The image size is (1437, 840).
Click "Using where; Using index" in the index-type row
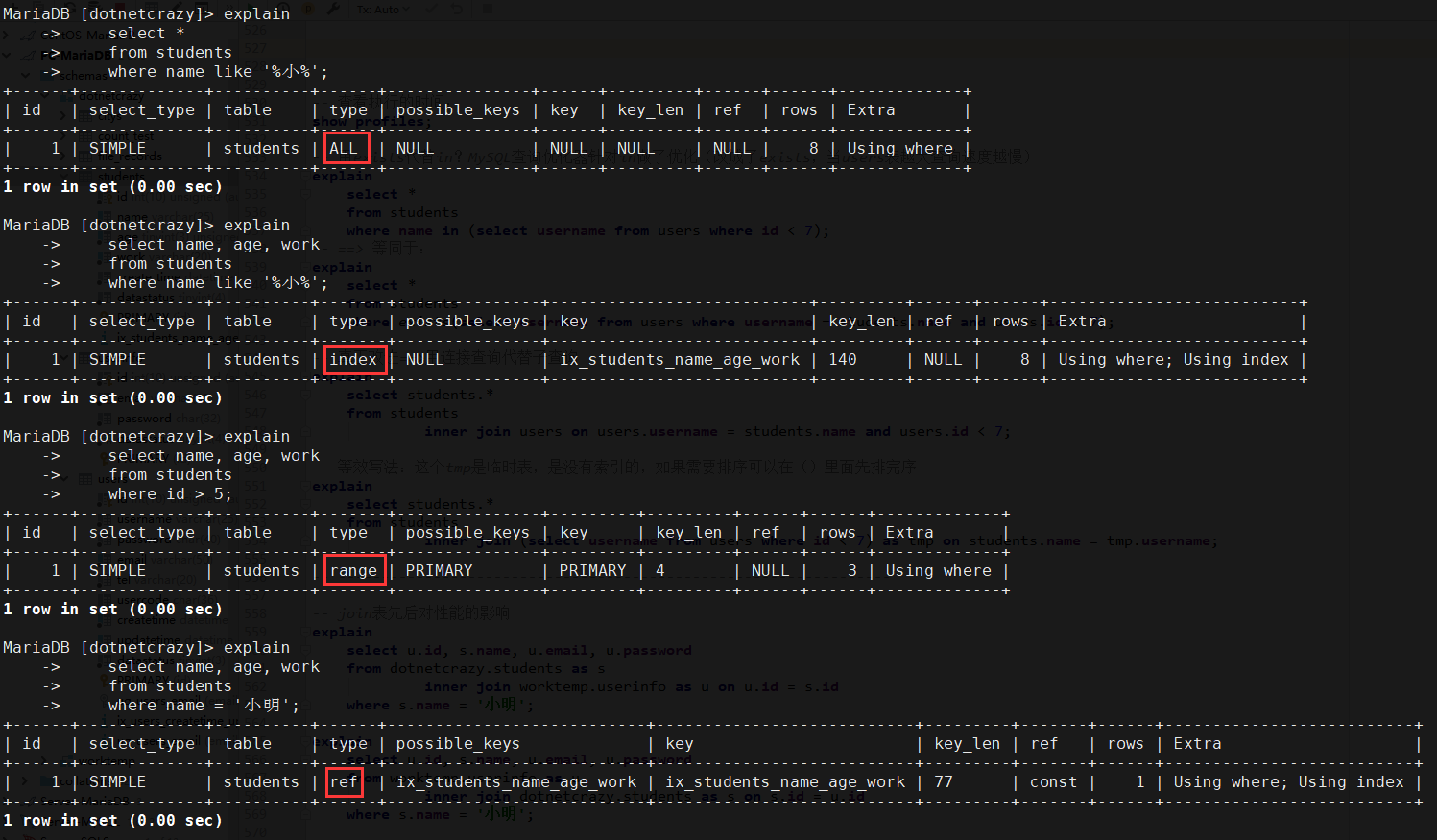pos(1173,360)
